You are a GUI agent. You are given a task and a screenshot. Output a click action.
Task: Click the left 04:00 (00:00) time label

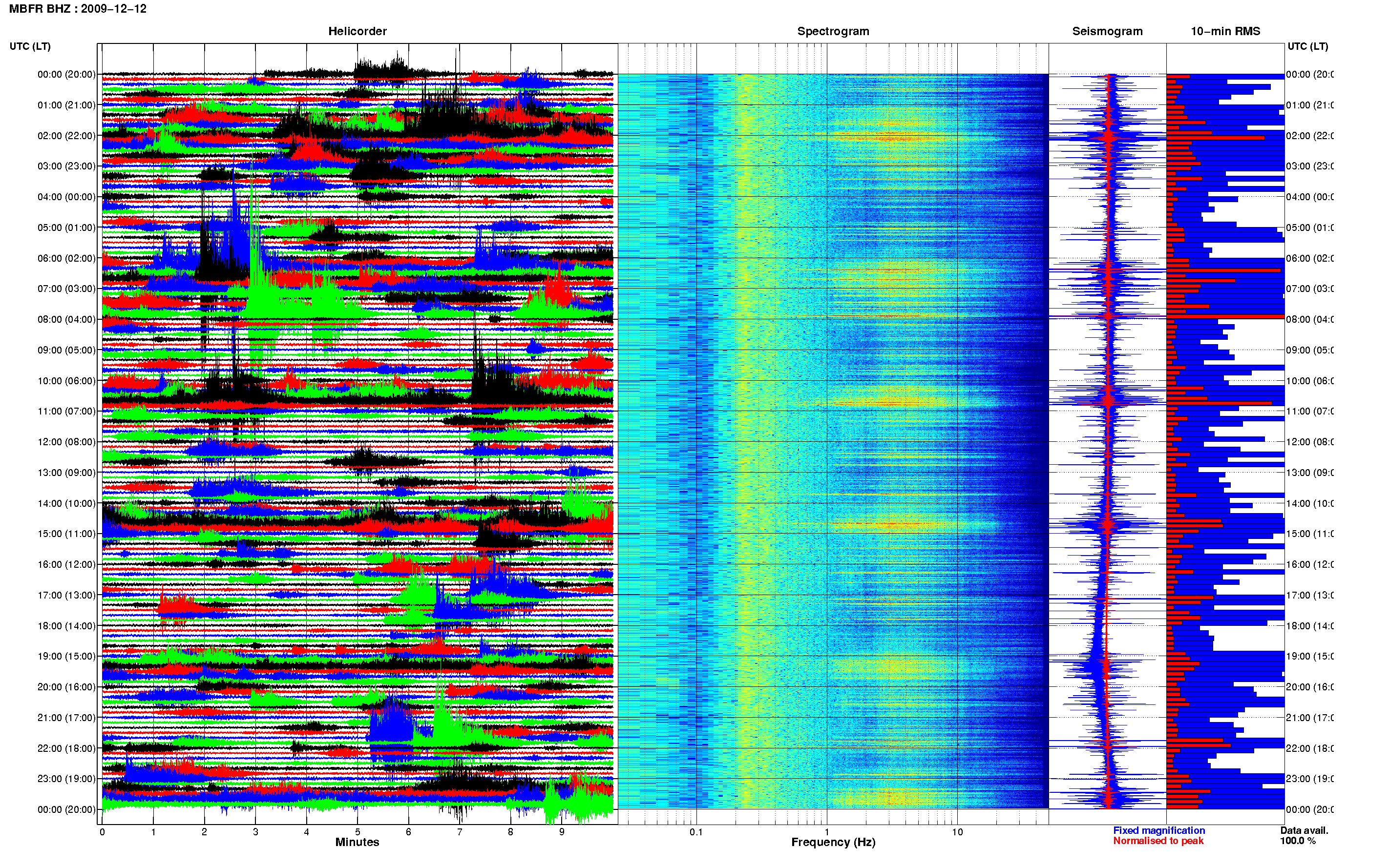(x=66, y=197)
